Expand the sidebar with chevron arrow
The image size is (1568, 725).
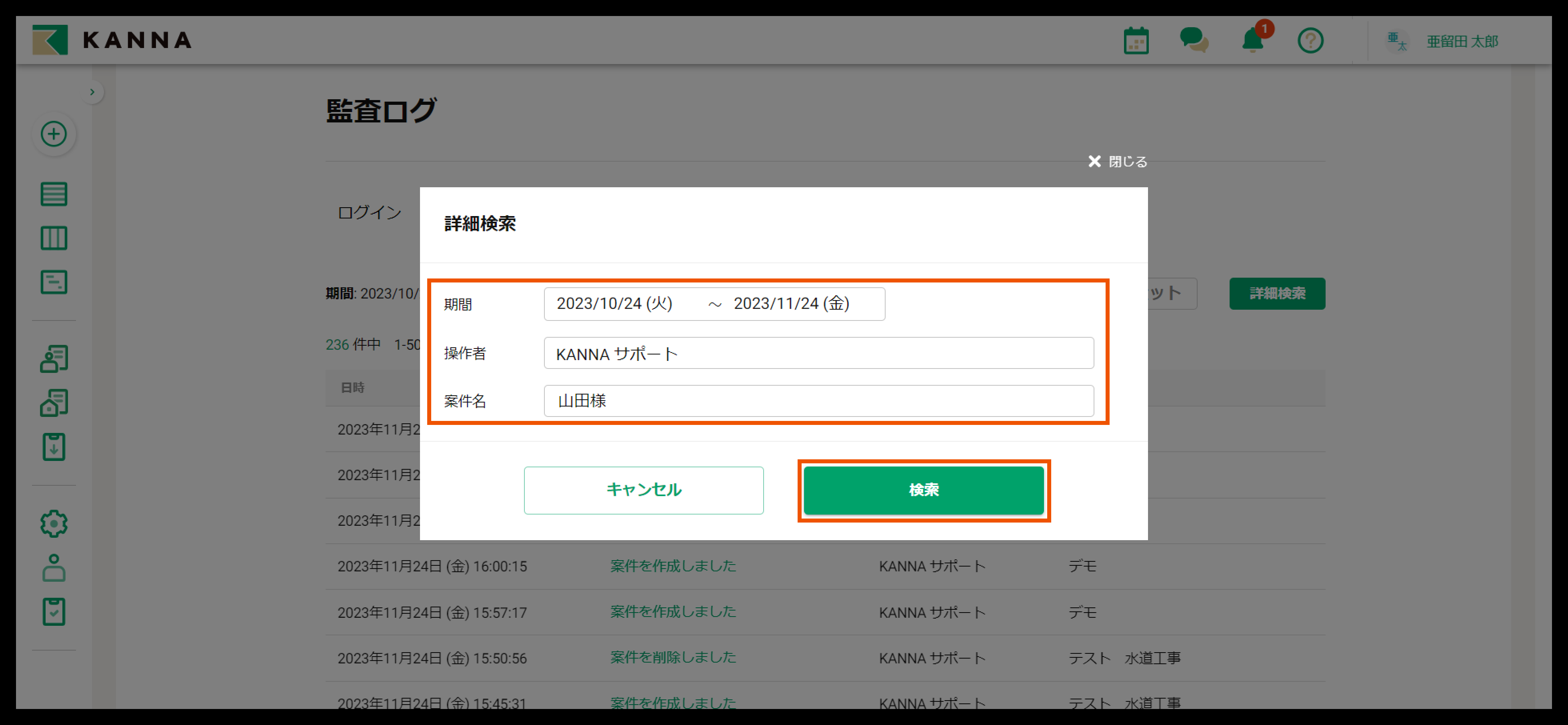click(x=92, y=92)
